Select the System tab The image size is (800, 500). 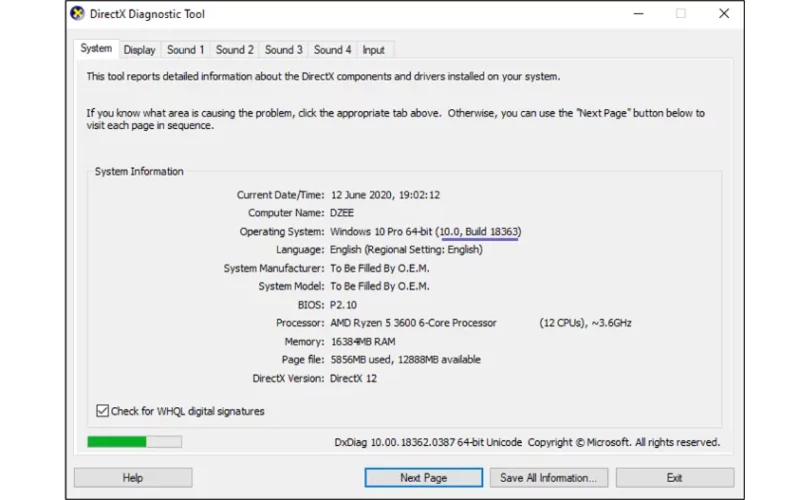[96, 48]
